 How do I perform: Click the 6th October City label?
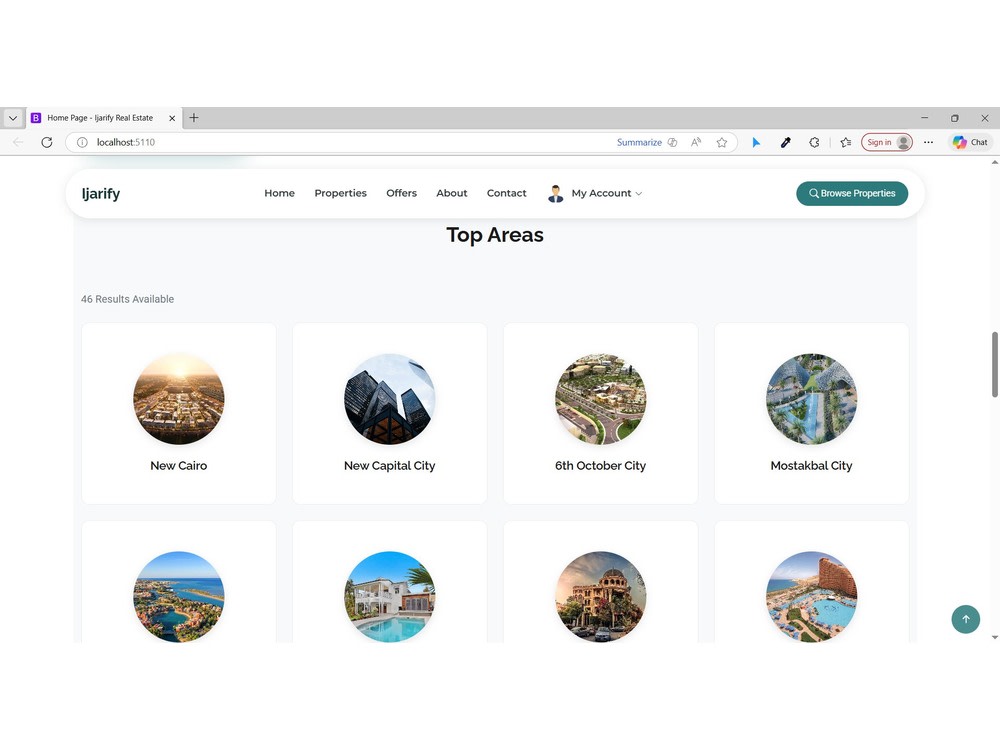(x=601, y=466)
